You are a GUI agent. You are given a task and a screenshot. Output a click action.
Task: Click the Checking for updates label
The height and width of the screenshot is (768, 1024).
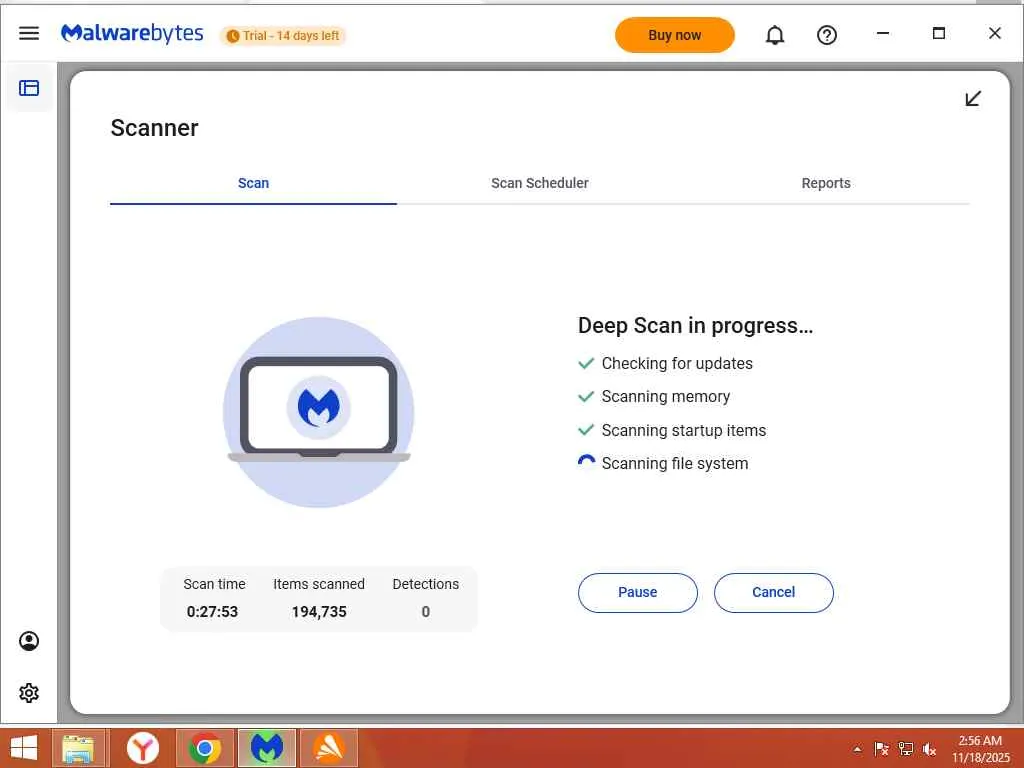pos(677,363)
